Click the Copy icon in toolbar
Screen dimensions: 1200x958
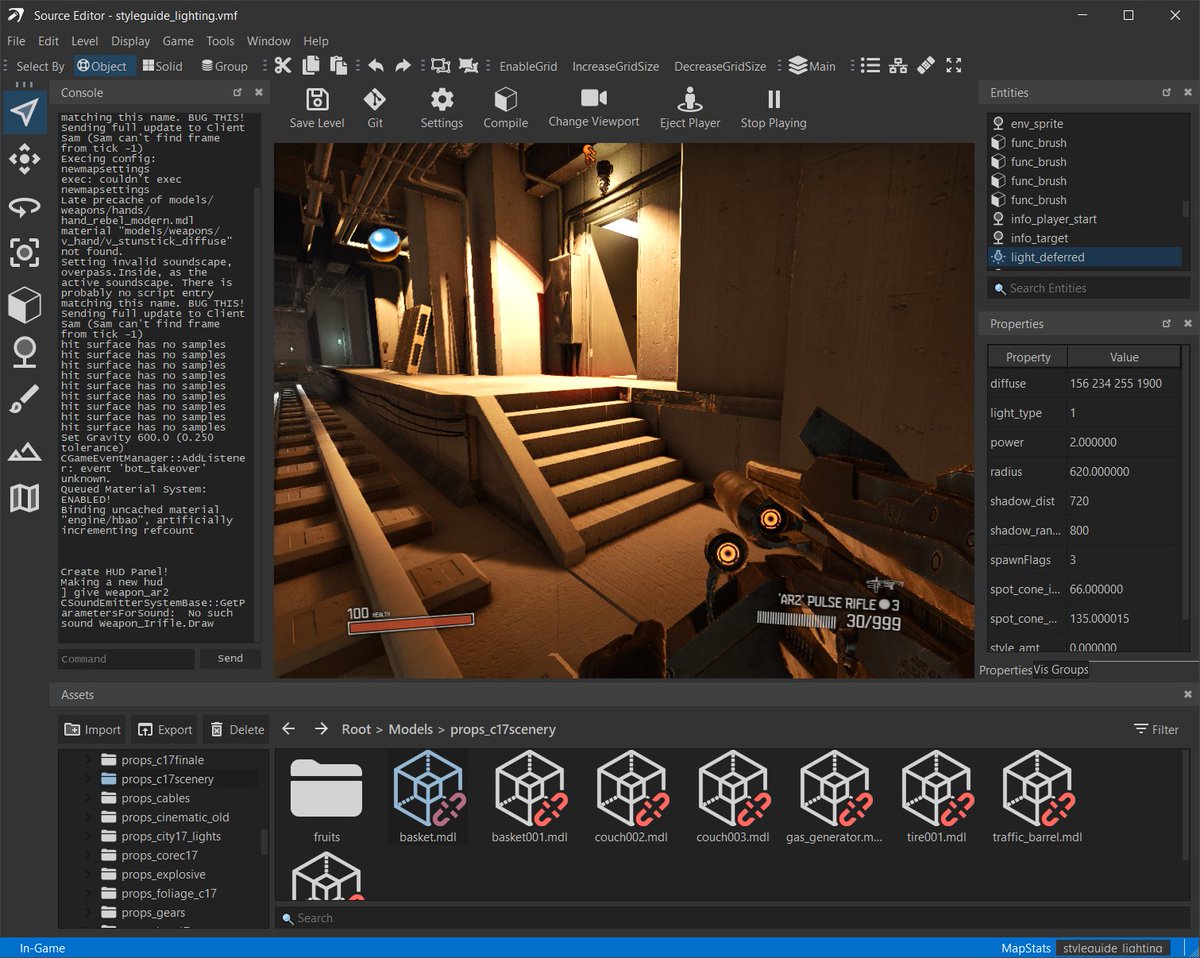311,66
